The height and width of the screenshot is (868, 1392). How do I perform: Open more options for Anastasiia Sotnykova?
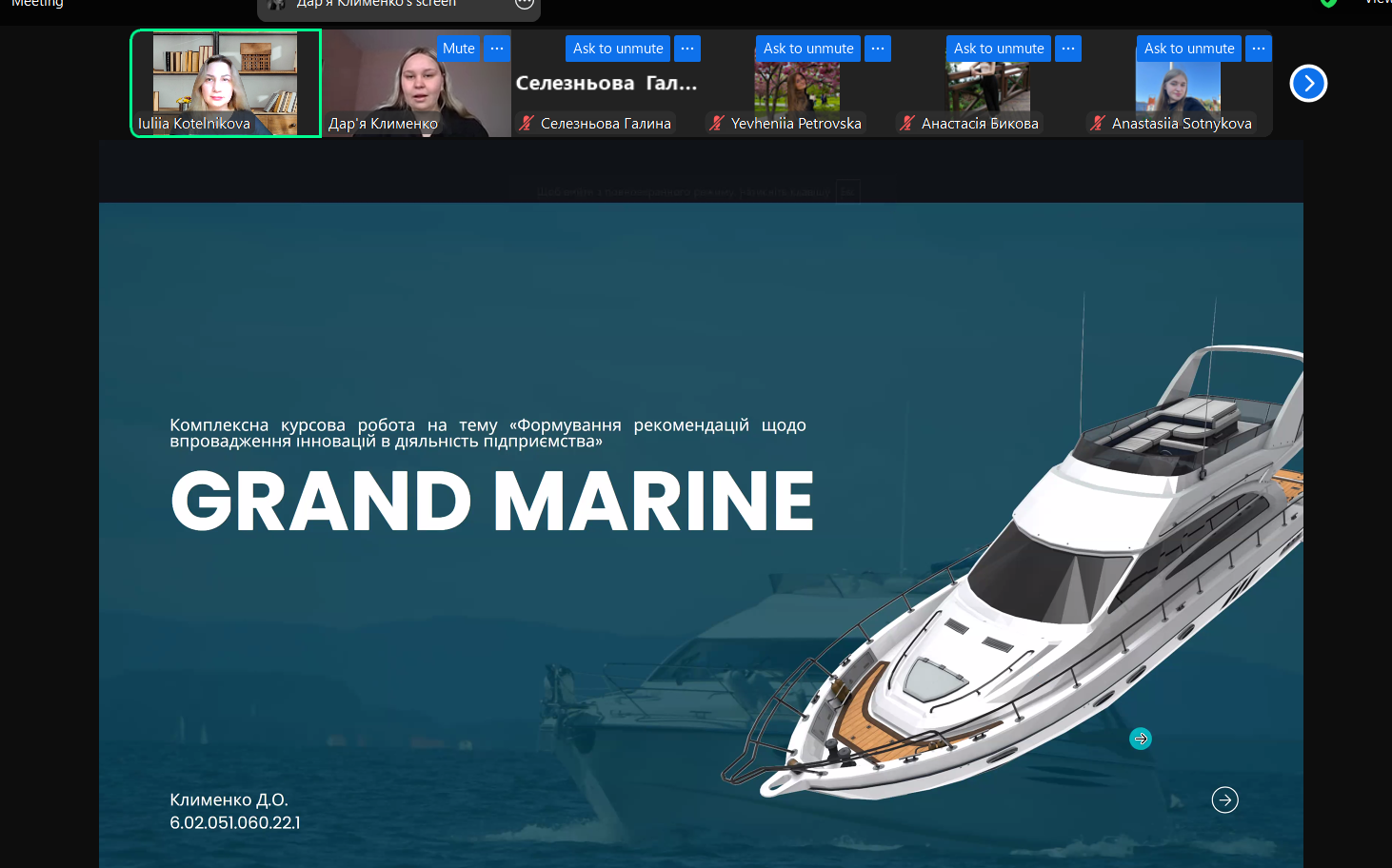[x=1259, y=49]
